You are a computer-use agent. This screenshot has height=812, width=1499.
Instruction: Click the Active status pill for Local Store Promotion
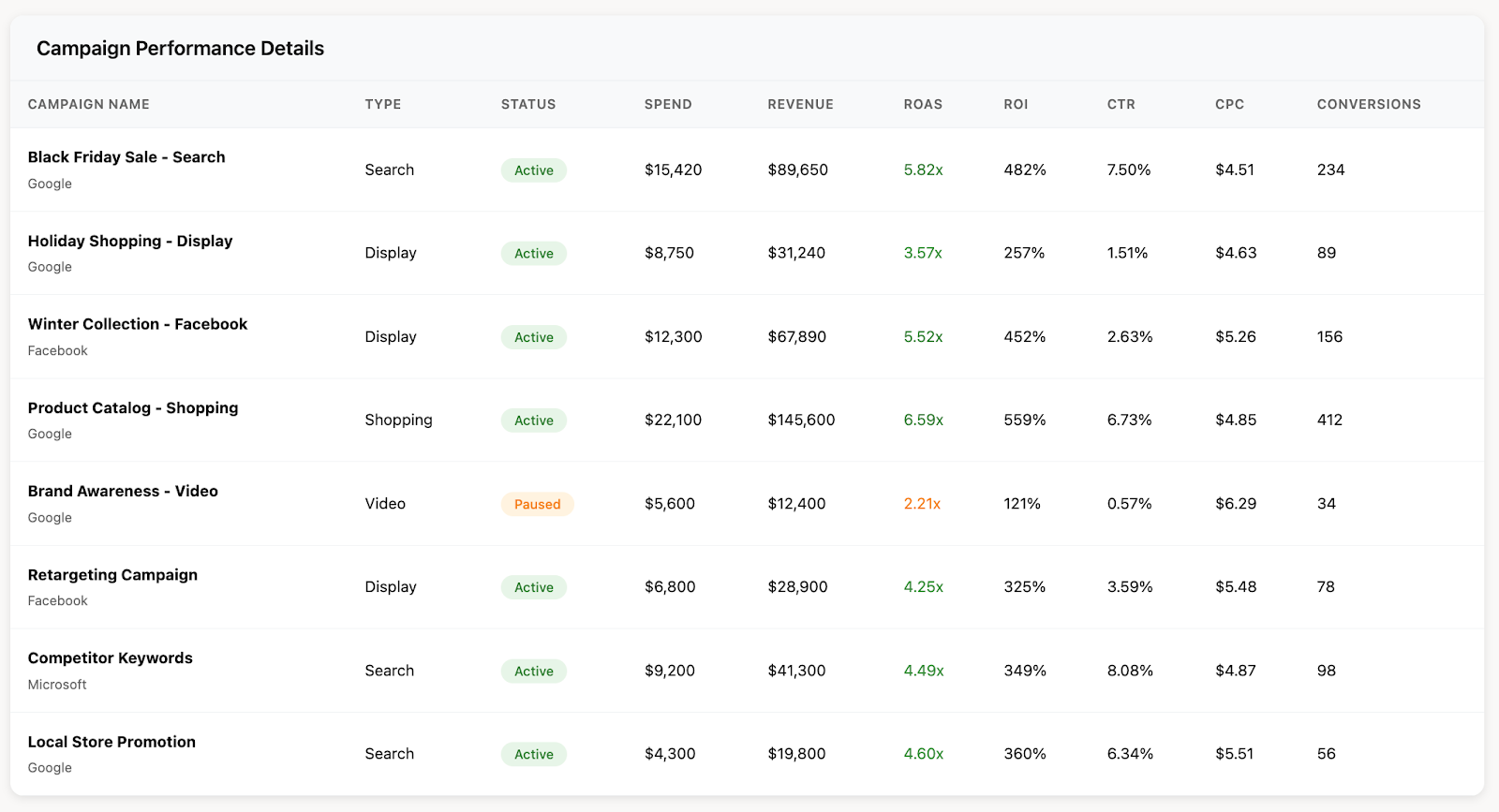click(533, 754)
